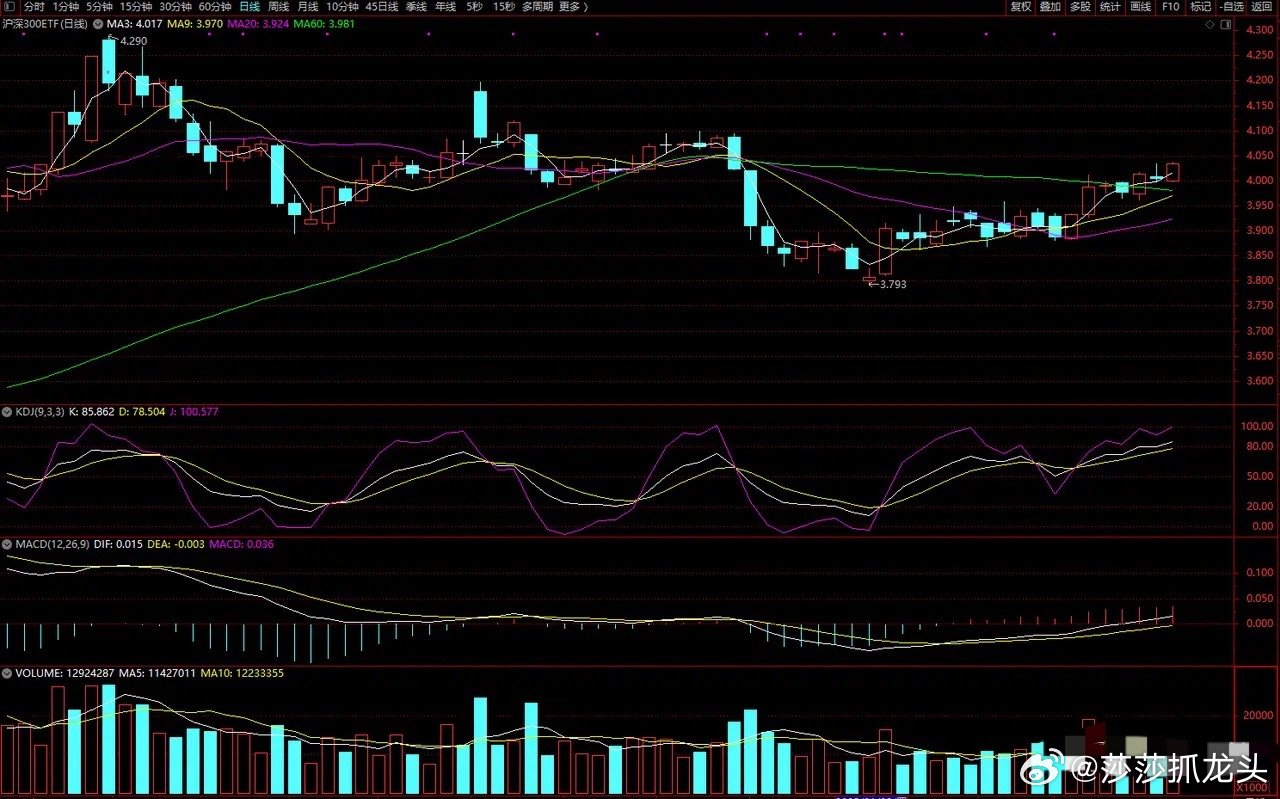Click the 0.100 MACD axis label

(x=1259, y=574)
